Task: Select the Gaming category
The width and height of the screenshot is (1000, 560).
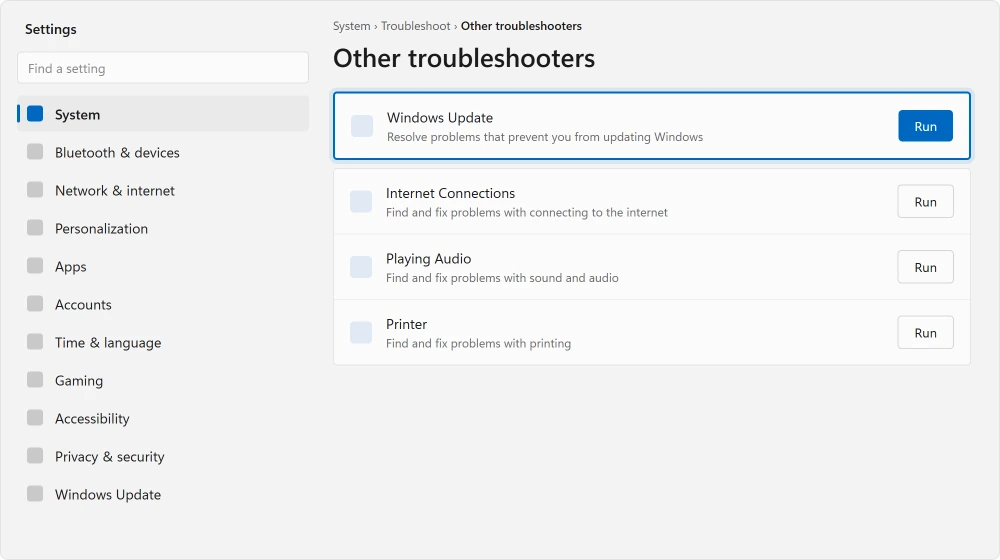Action: click(x=163, y=380)
